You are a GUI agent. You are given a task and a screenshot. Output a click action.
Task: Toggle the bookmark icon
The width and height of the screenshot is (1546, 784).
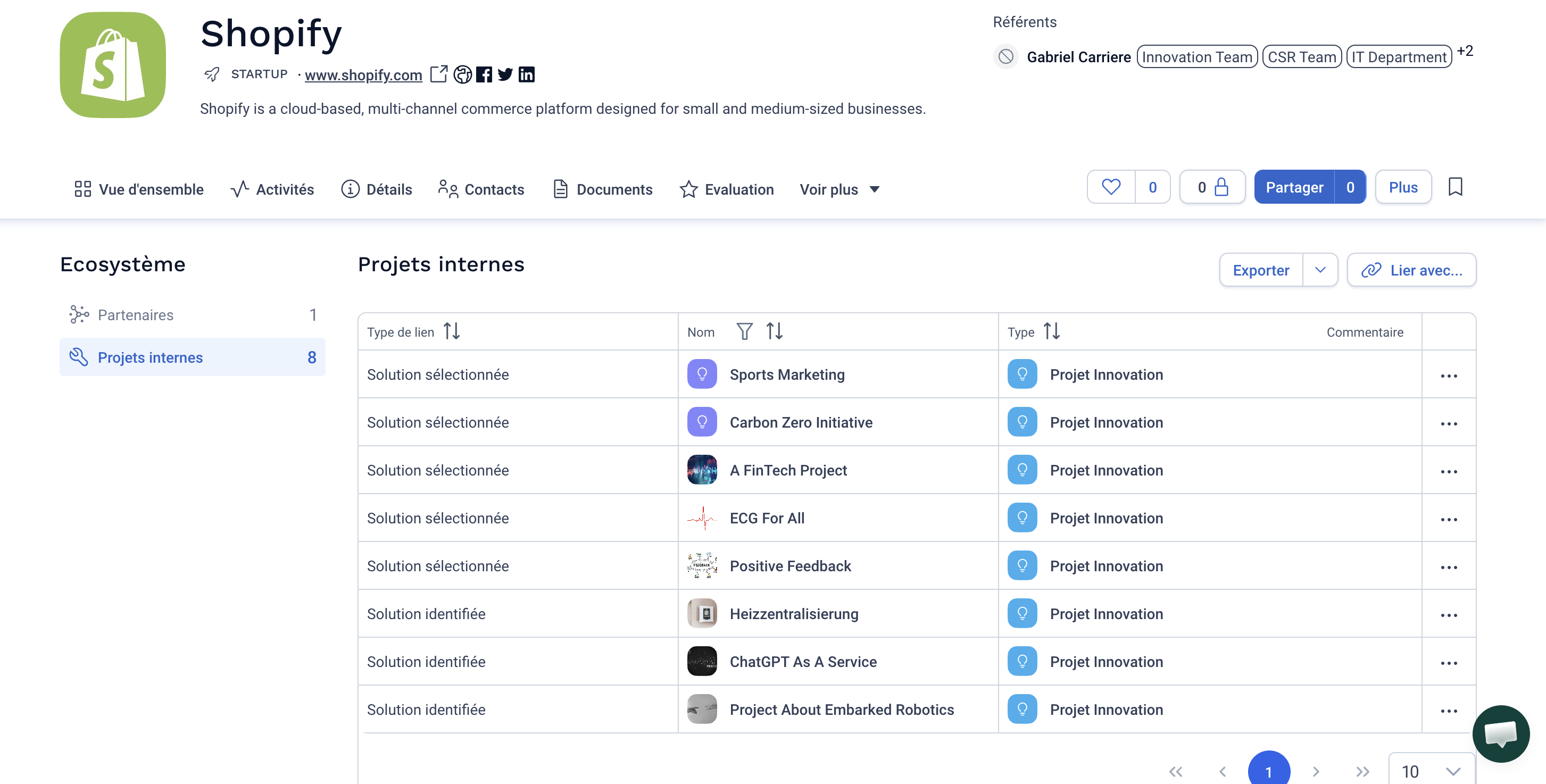click(1456, 187)
